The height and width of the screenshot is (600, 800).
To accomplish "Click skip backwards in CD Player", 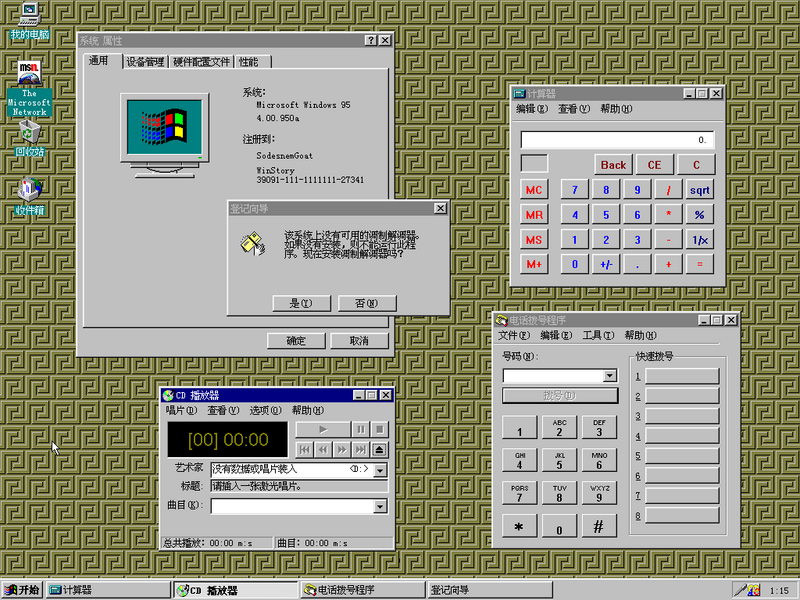I will [x=323, y=449].
